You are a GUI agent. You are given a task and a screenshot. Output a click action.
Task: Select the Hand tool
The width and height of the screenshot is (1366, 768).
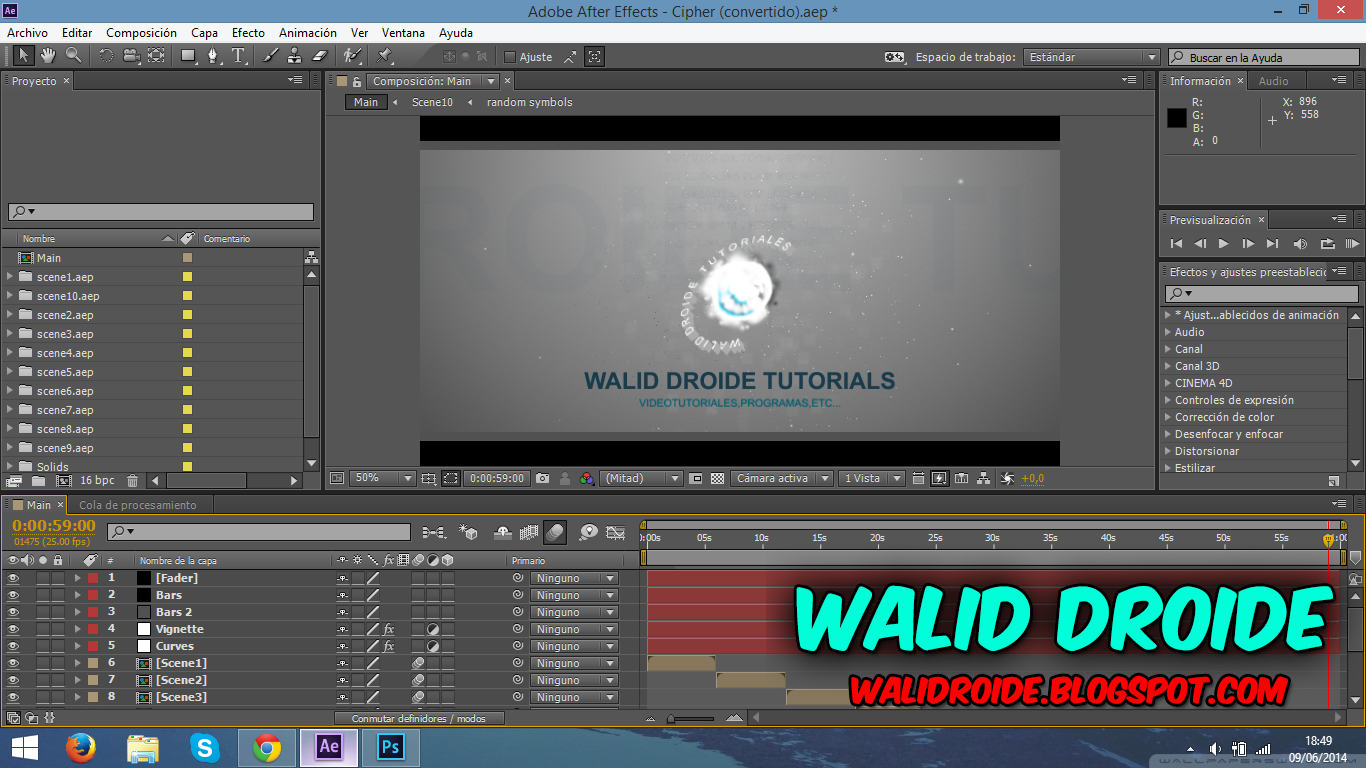[48, 56]
